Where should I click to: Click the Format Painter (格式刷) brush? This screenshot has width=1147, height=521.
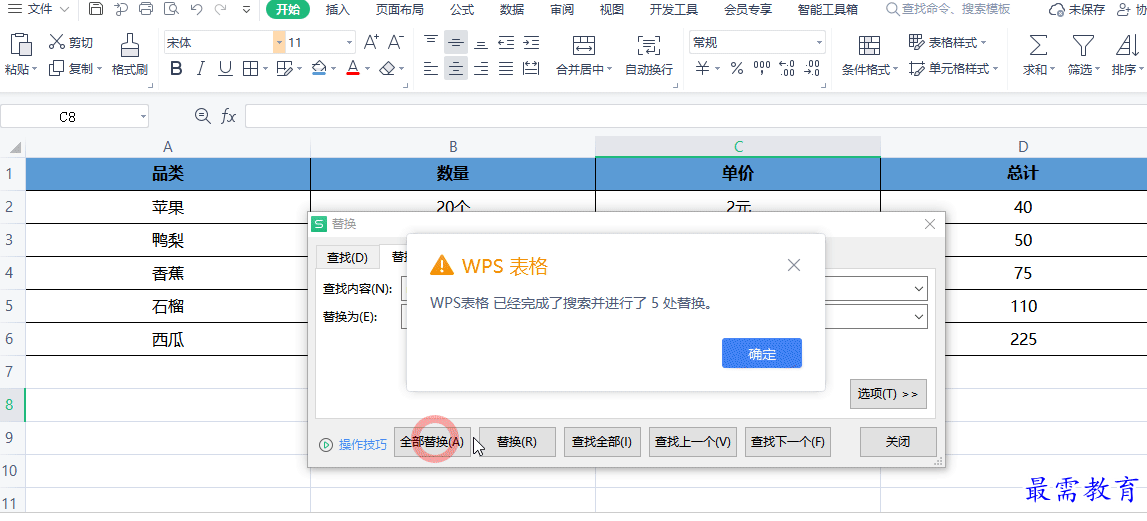tap(129, 45)
